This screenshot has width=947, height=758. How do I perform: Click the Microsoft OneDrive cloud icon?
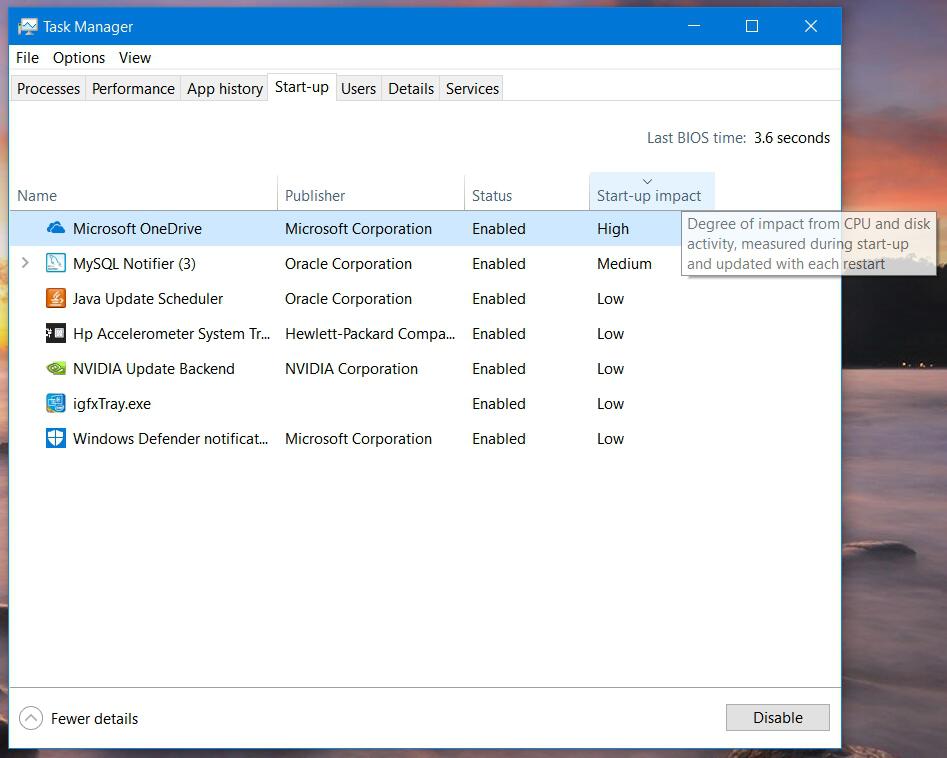pos(56,228)
